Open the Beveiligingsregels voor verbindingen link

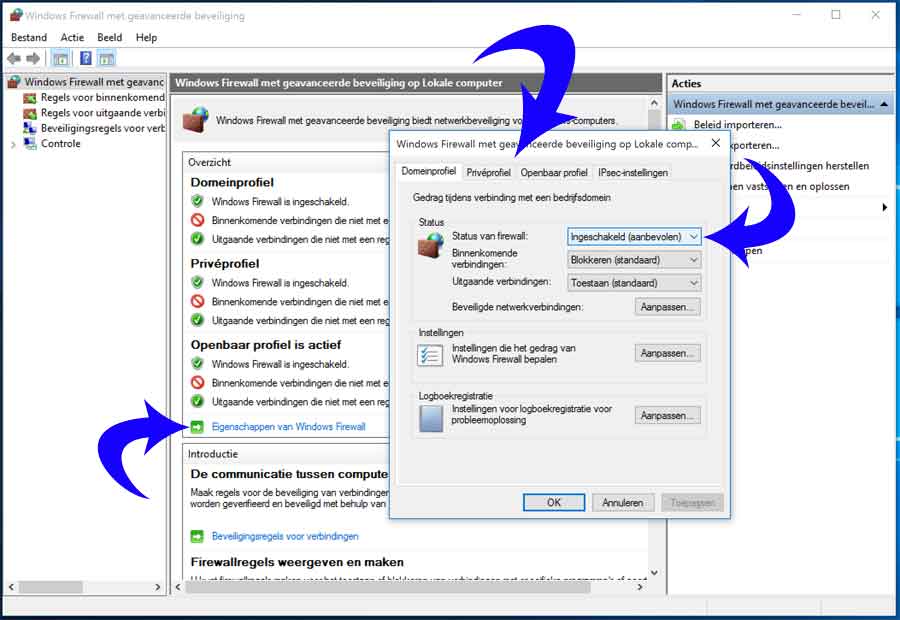click(x=285, y=536)
